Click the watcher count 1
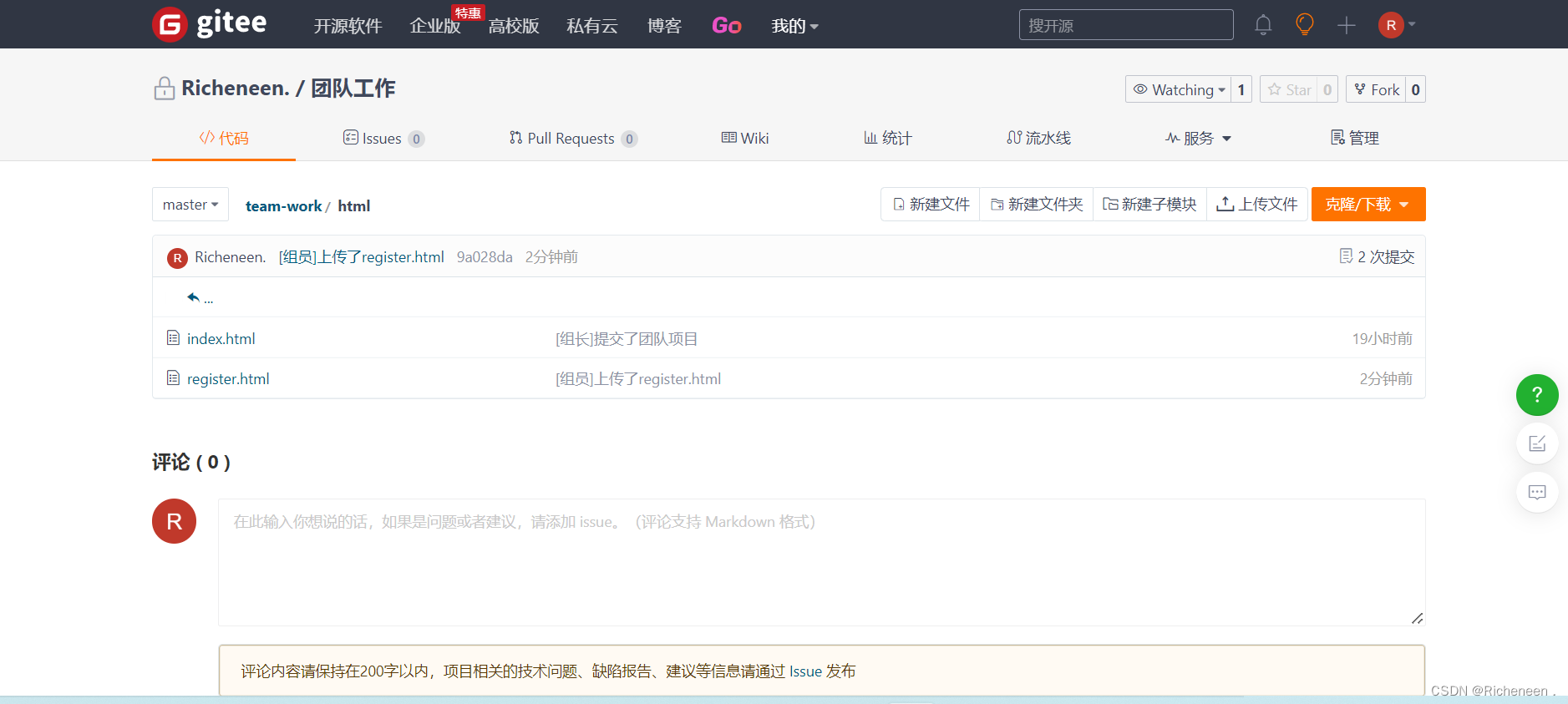Image resolution: width=1568 pixels, height=704 pixels. (1241, 89)
